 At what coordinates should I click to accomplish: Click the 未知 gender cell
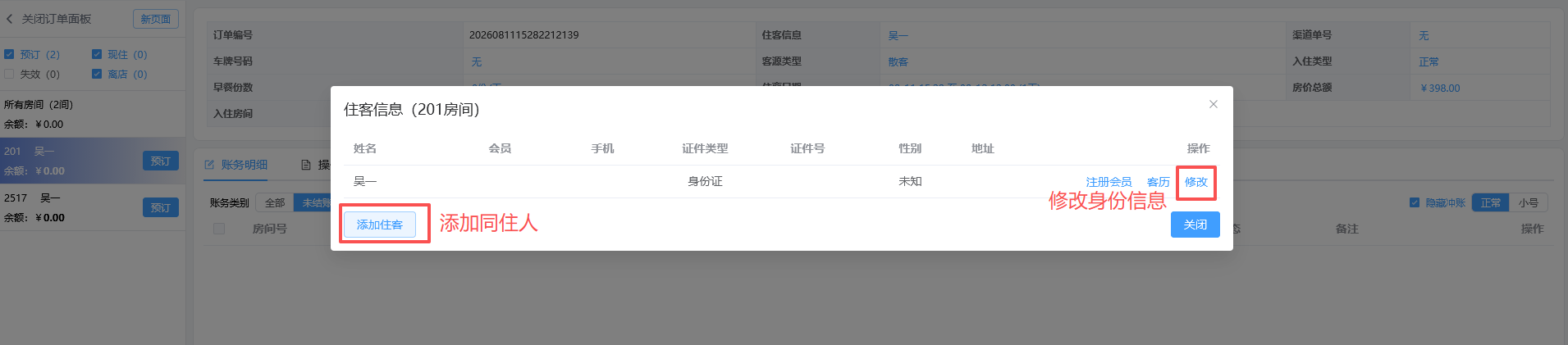[x=910, y=181]
